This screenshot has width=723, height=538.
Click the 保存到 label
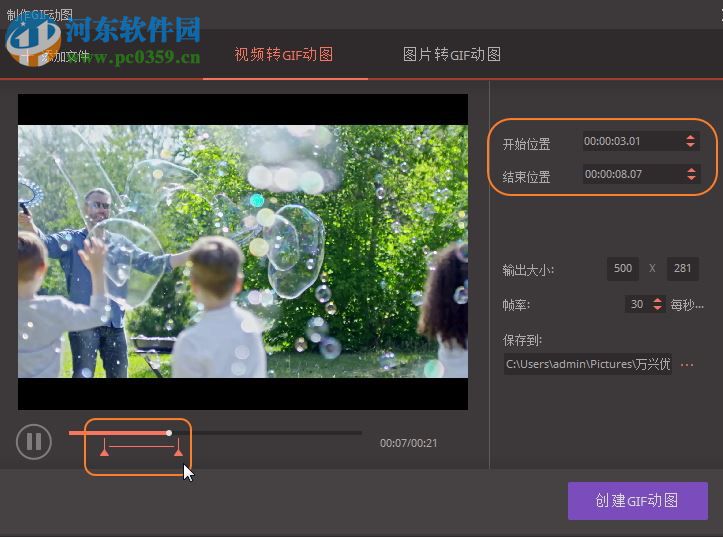click(522, 340)
